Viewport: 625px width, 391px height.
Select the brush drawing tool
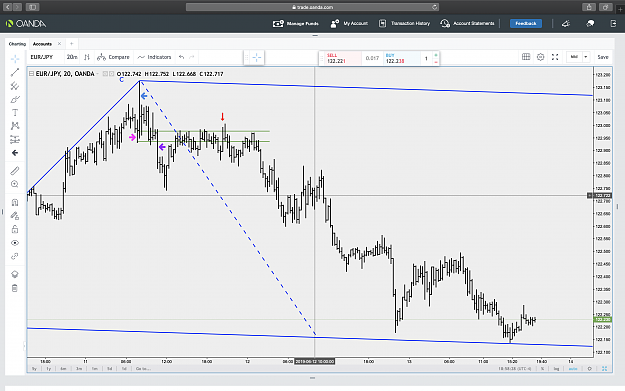(15, 99)
